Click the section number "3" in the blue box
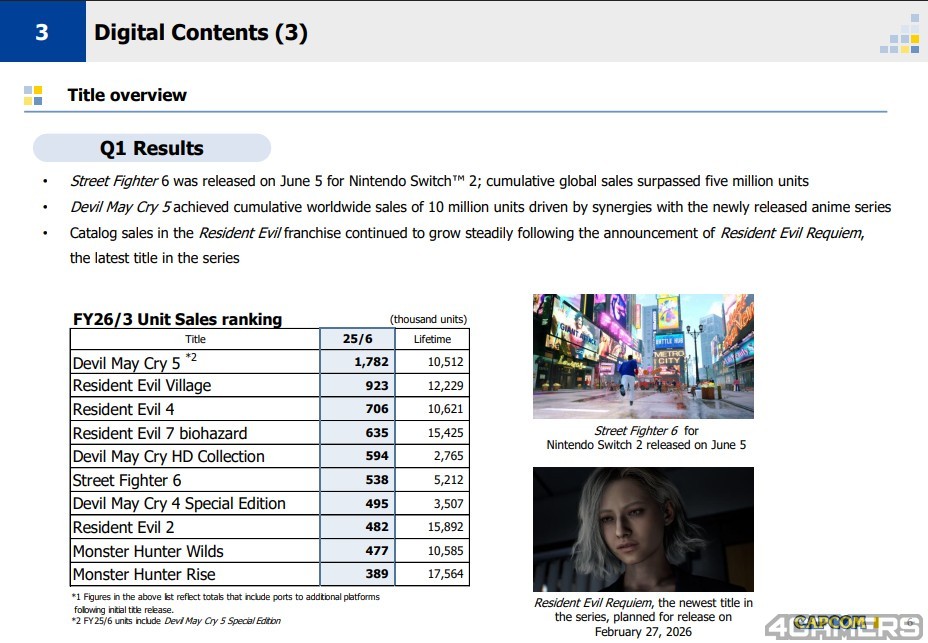This screenshot has width=928, height=643. (41, 32)
